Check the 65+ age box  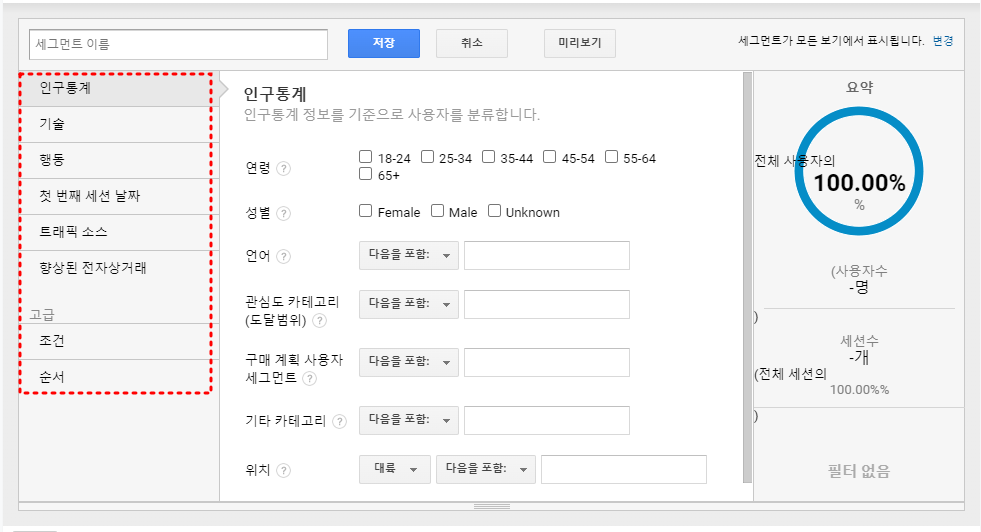[x=365, y=173]
